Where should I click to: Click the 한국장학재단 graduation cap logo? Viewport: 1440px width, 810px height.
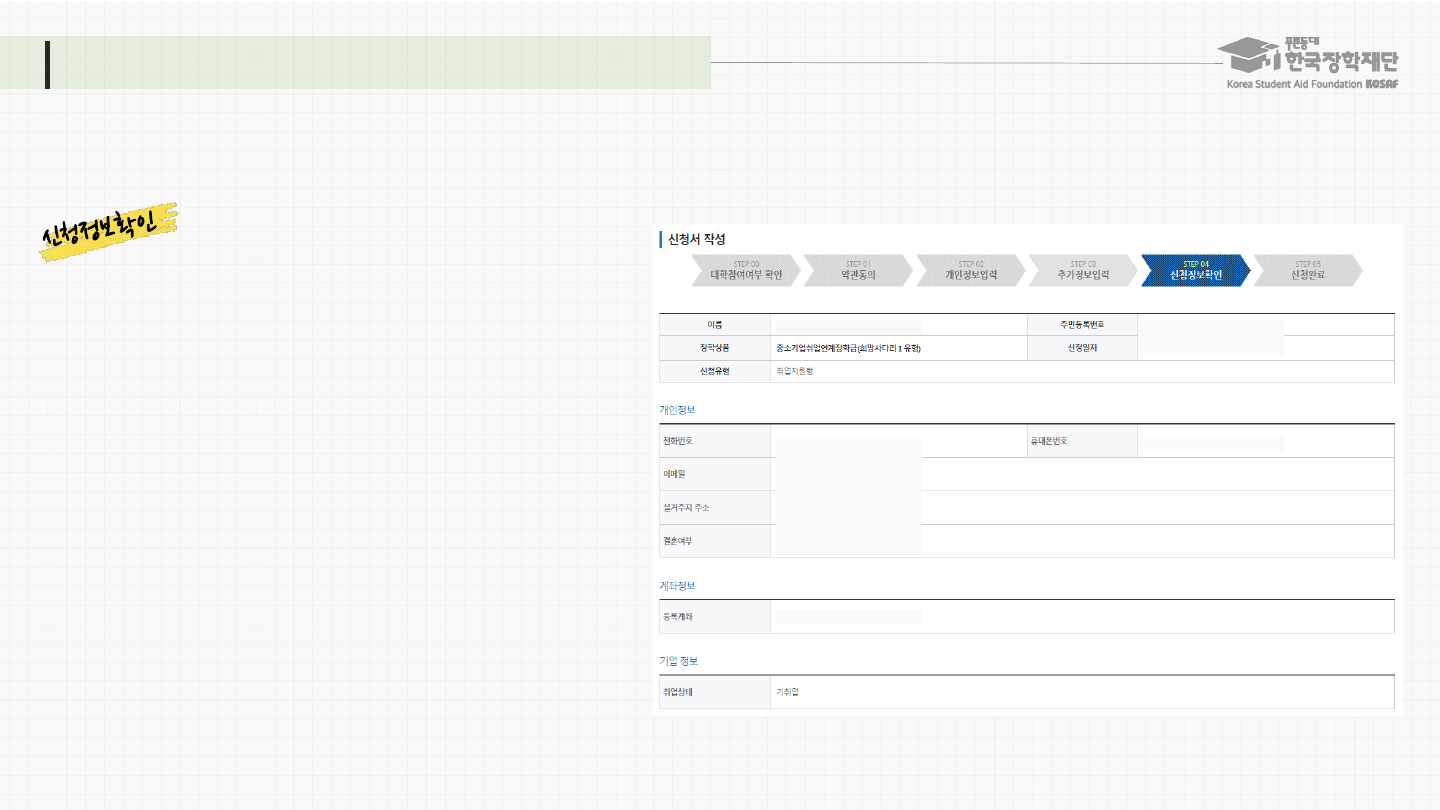click(x=1249, y=56)
